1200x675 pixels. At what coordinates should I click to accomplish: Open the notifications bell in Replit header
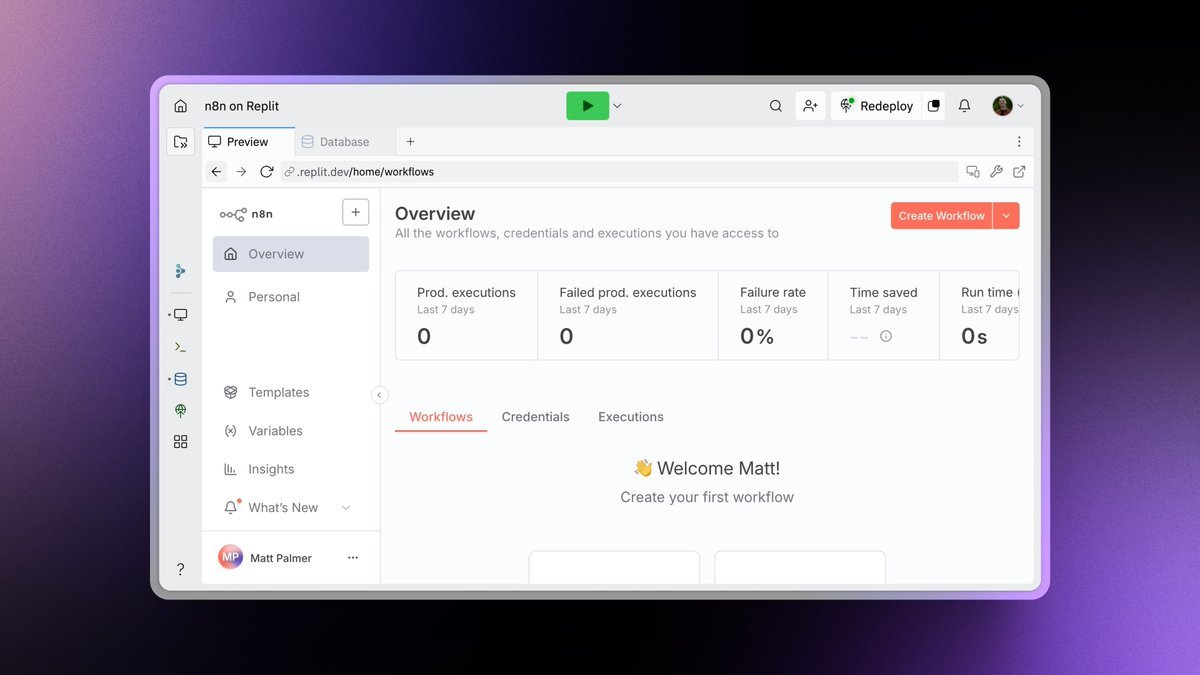[965, 106]
